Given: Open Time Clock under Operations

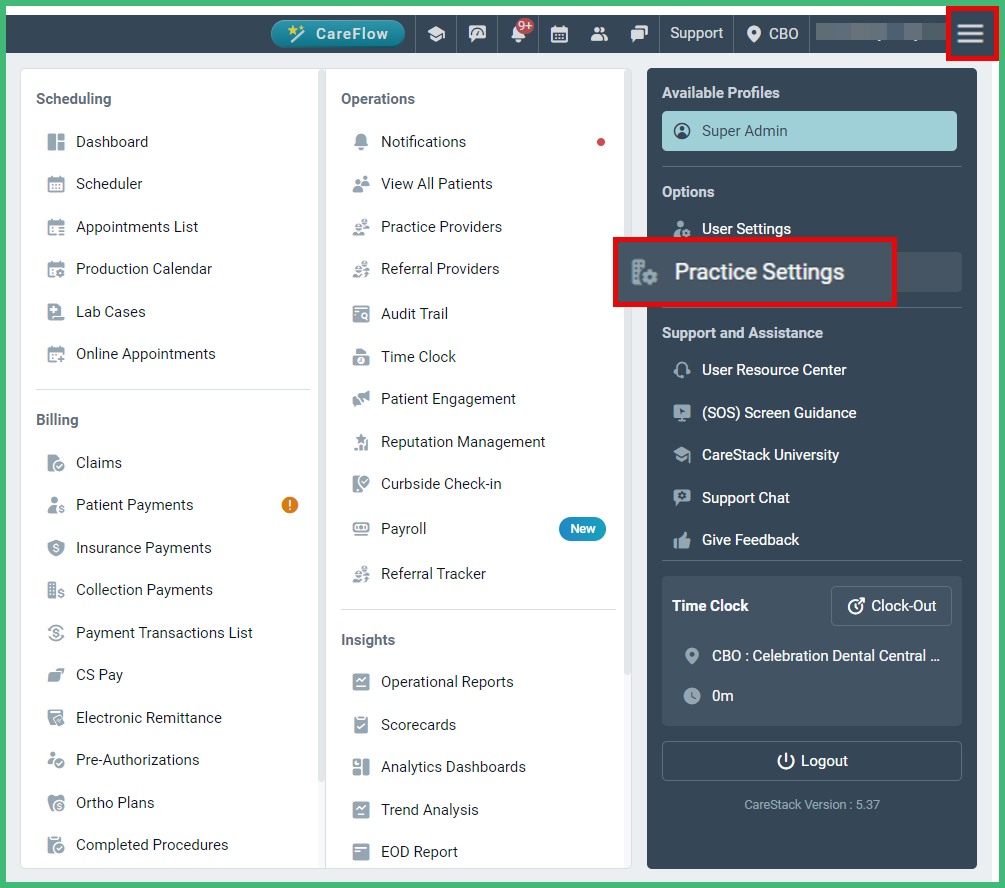Looking at the screenshot, I should (418, 357).
